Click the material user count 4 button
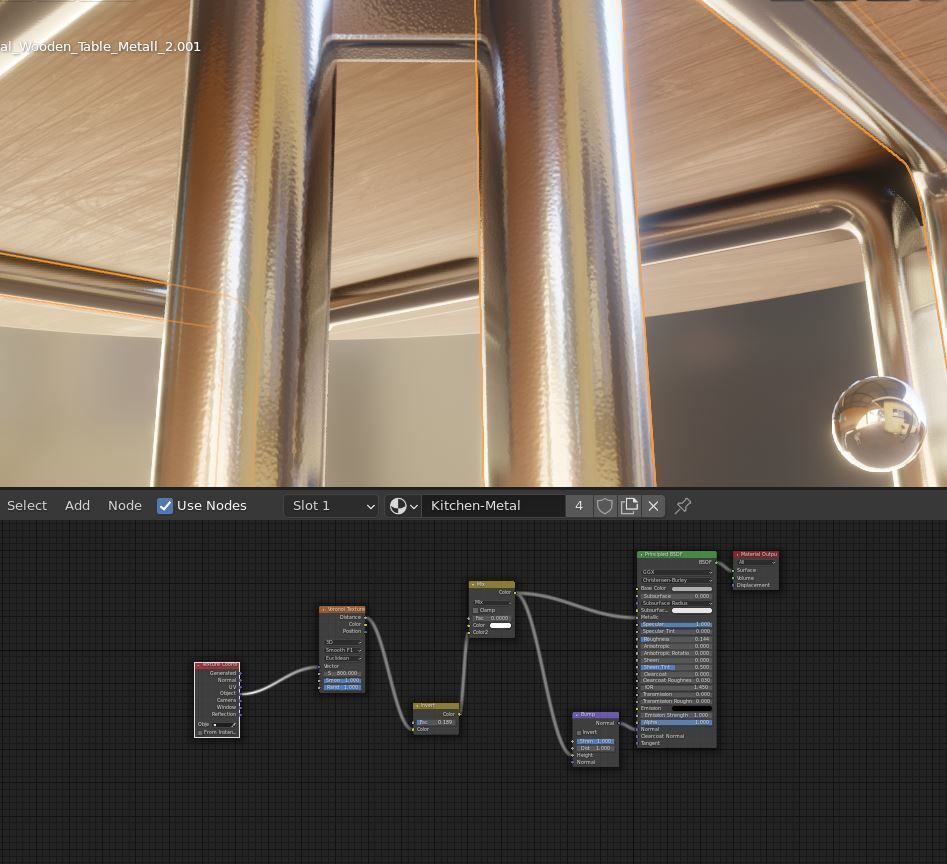Viewport: 947px width, 864px height. 579,506
